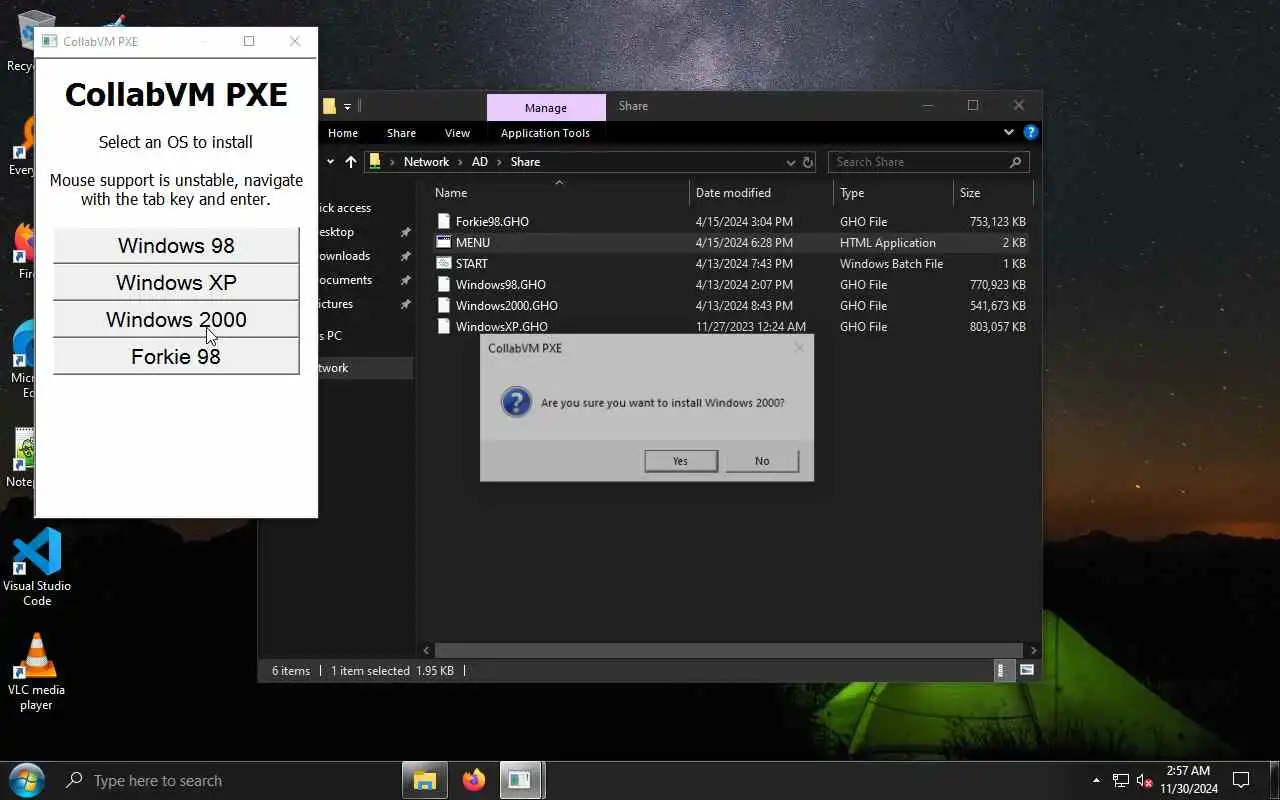Open the Application Tools ribbon tab
The height and width of the screenshot is (800, 1280).
point(545,133)
